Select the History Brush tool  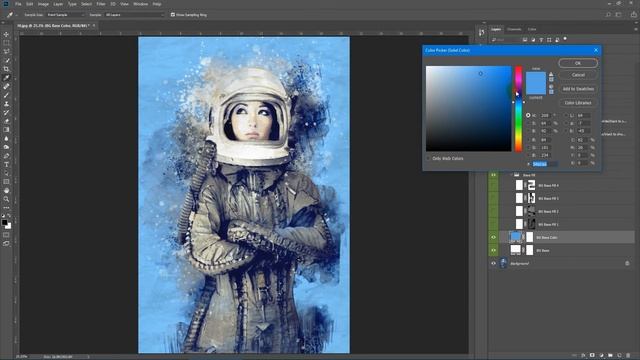6,112
